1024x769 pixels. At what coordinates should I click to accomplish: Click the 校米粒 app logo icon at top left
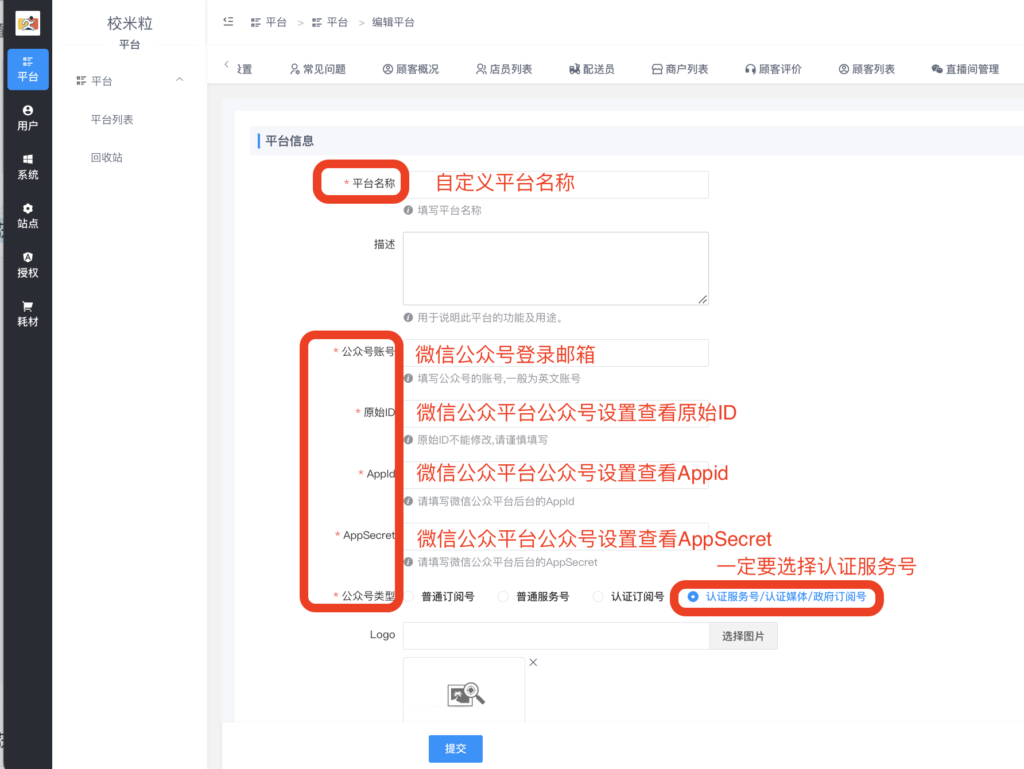[27, 20]
